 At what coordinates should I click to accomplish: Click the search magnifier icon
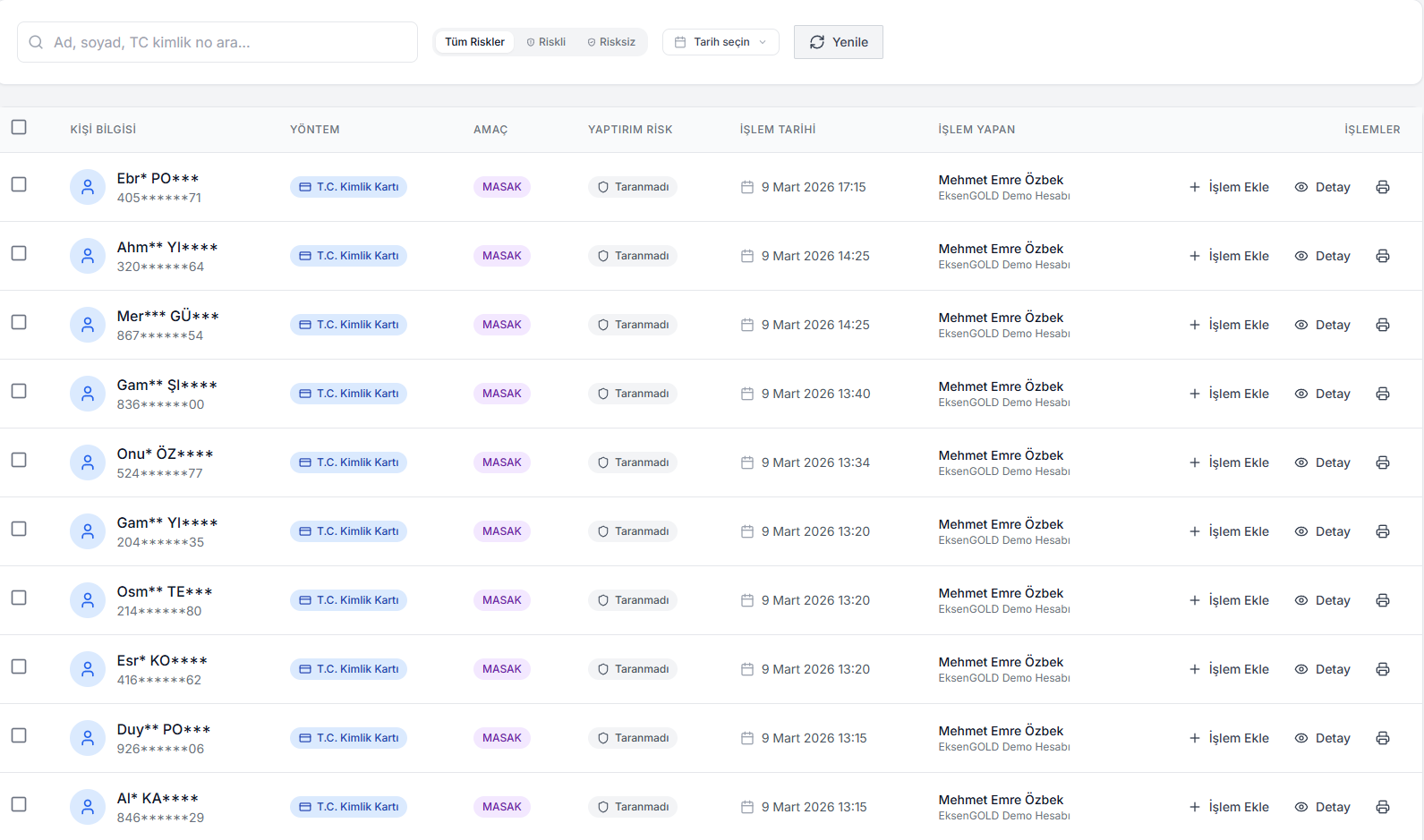tap(36, 42)
